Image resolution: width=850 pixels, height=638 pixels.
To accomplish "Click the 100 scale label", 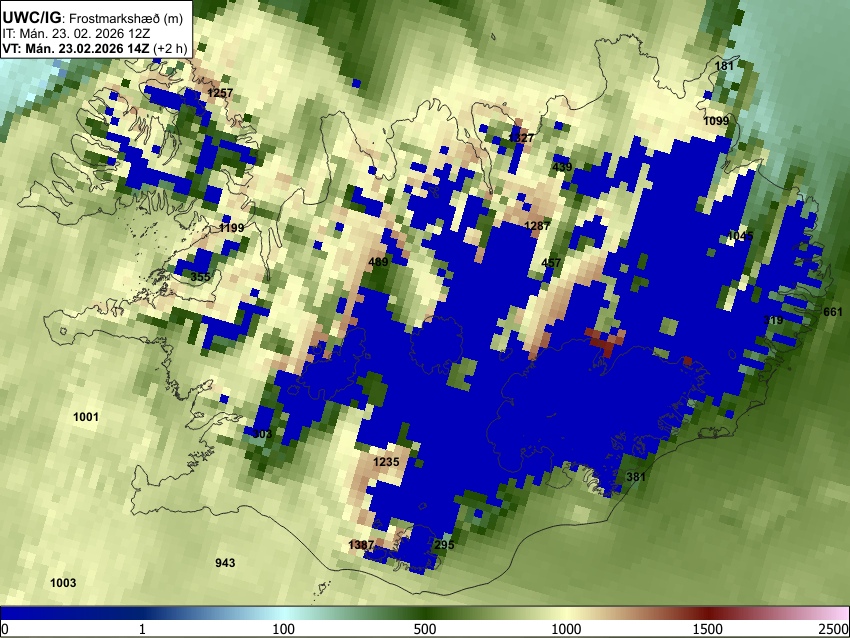I will click(284, 629).
